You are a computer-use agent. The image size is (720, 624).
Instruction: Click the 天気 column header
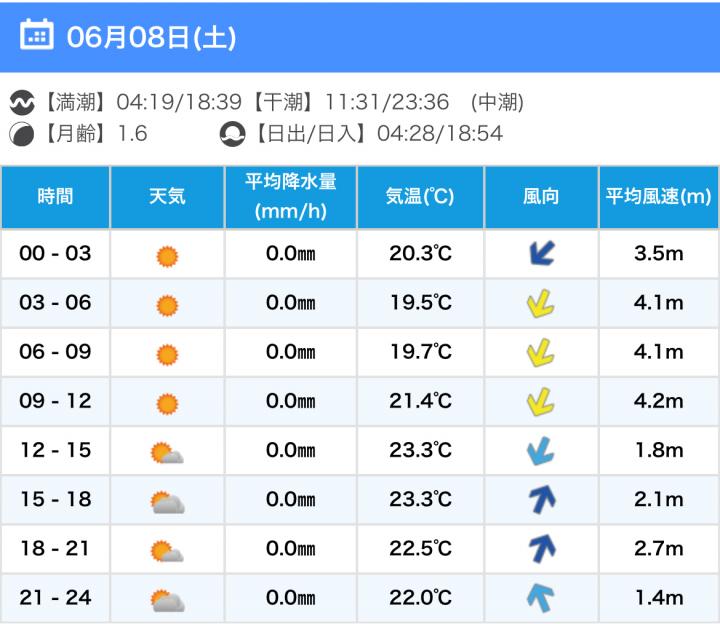click(167, 197)
